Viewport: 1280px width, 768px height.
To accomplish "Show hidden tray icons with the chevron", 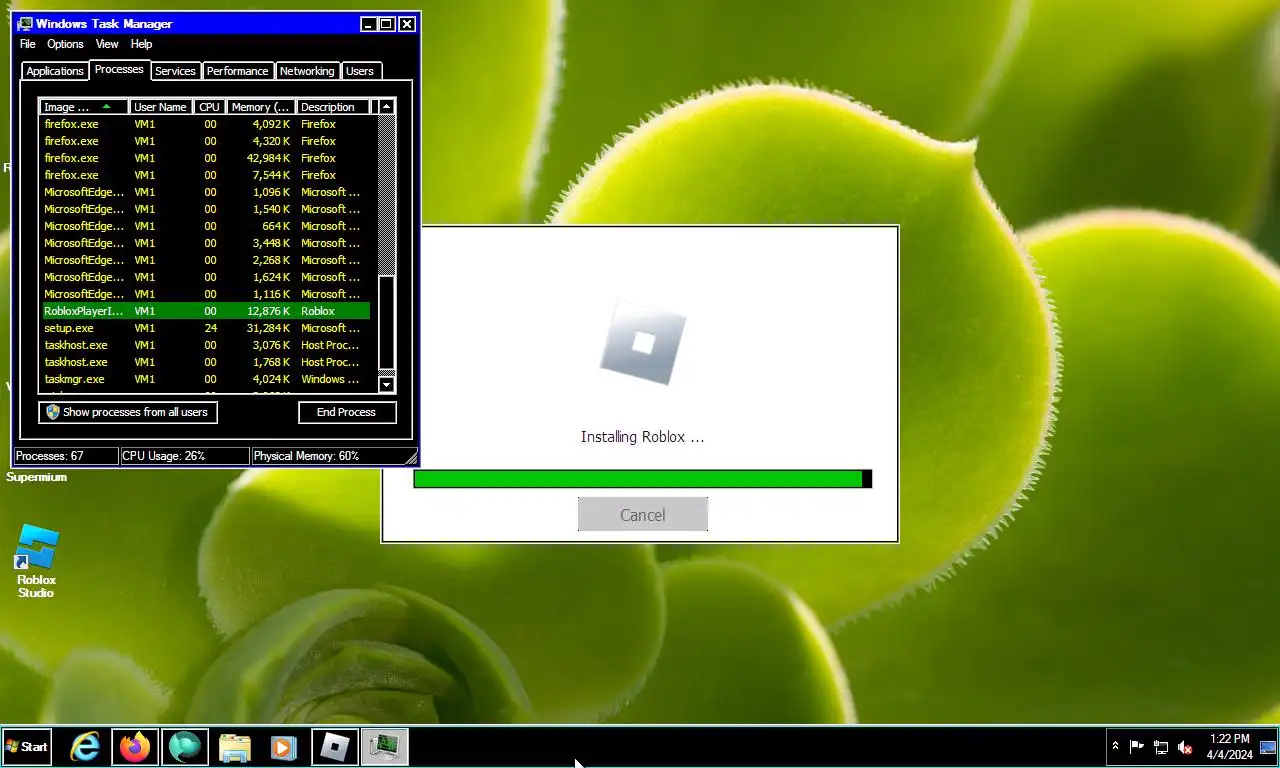I will tap(1116, 747).
